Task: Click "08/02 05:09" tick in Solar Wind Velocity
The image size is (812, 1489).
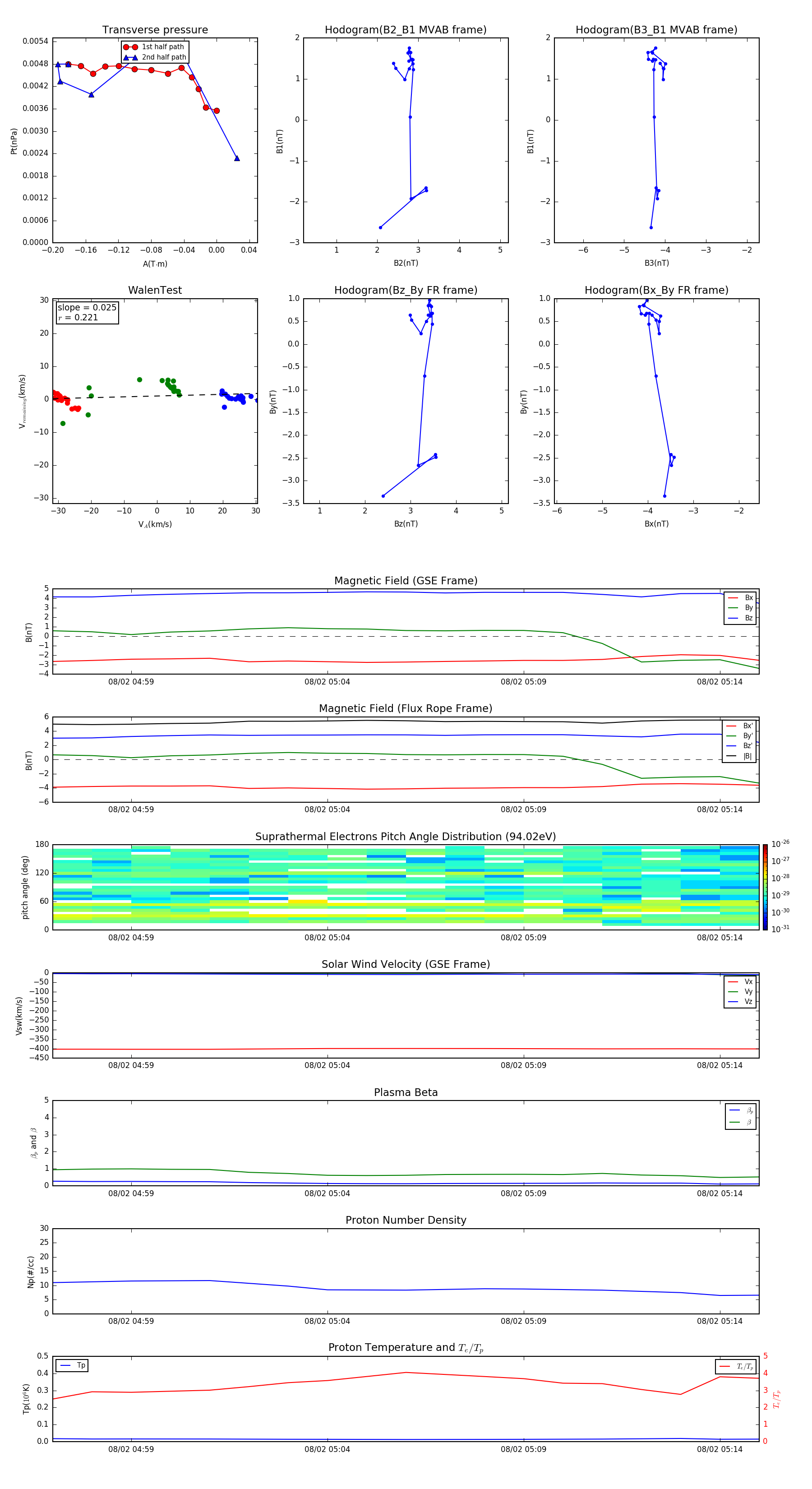Action: 524,1066
